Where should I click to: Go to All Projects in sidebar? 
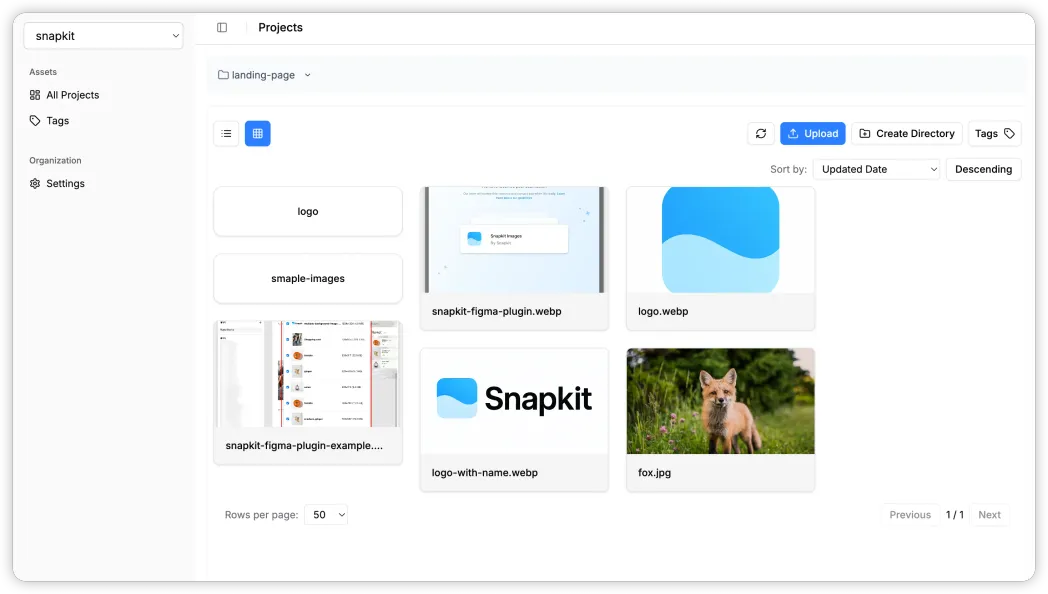[72, 95]
